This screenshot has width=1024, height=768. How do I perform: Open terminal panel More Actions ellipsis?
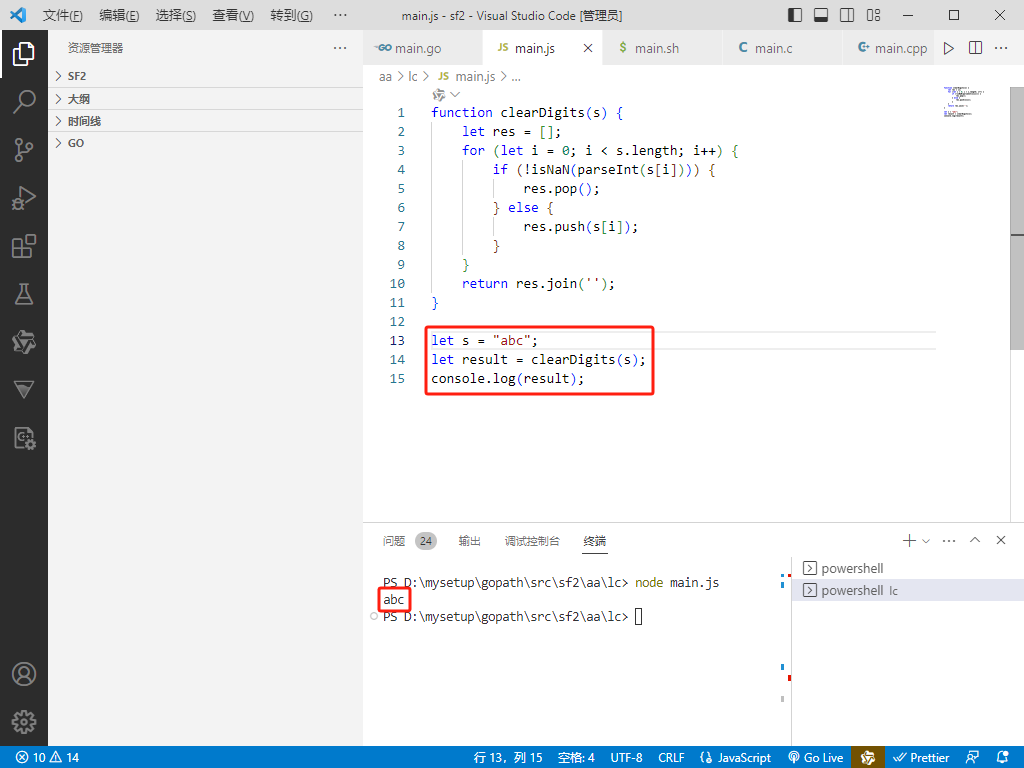pos(949,541)
